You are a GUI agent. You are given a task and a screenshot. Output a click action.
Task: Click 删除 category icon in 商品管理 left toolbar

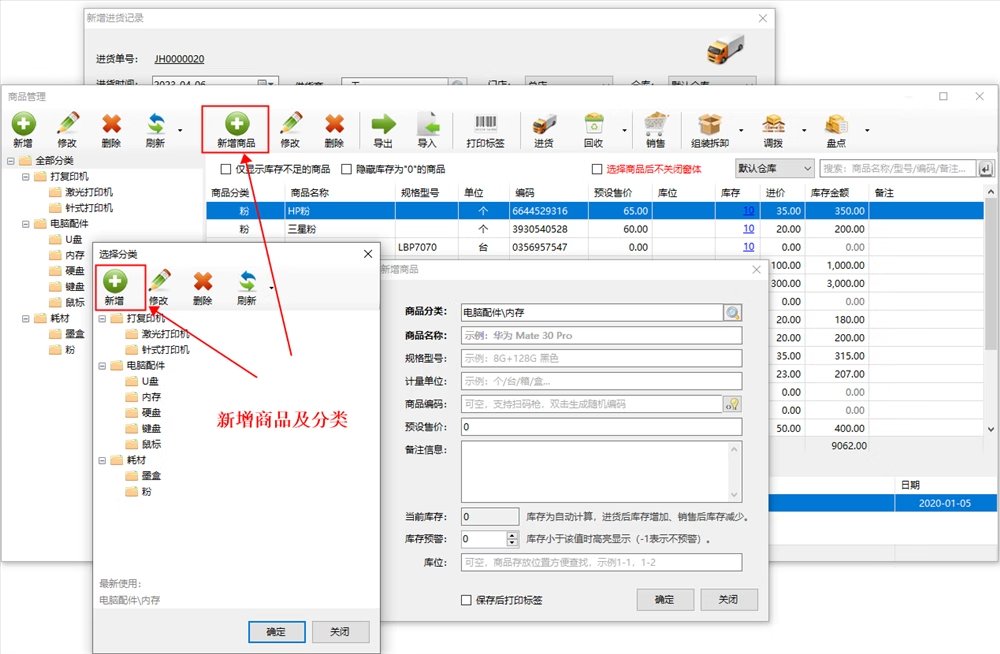click(112, 123)
